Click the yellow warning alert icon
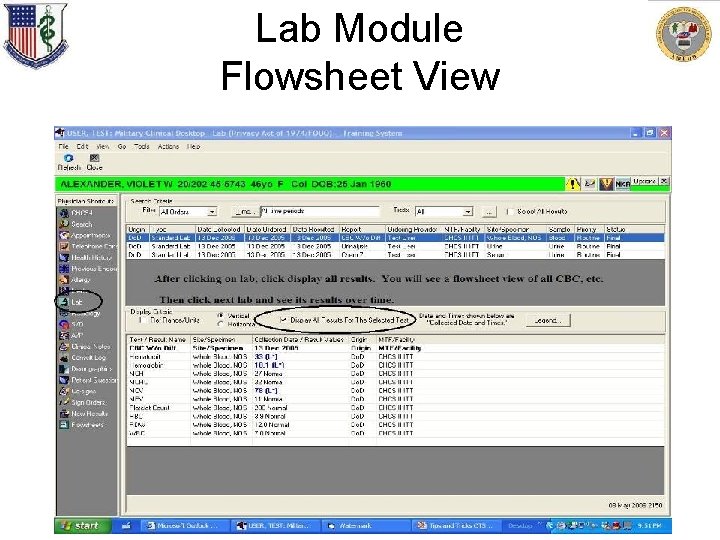This screenshot has height=540, width=720. pyautogui.click(x=573, y=184)
